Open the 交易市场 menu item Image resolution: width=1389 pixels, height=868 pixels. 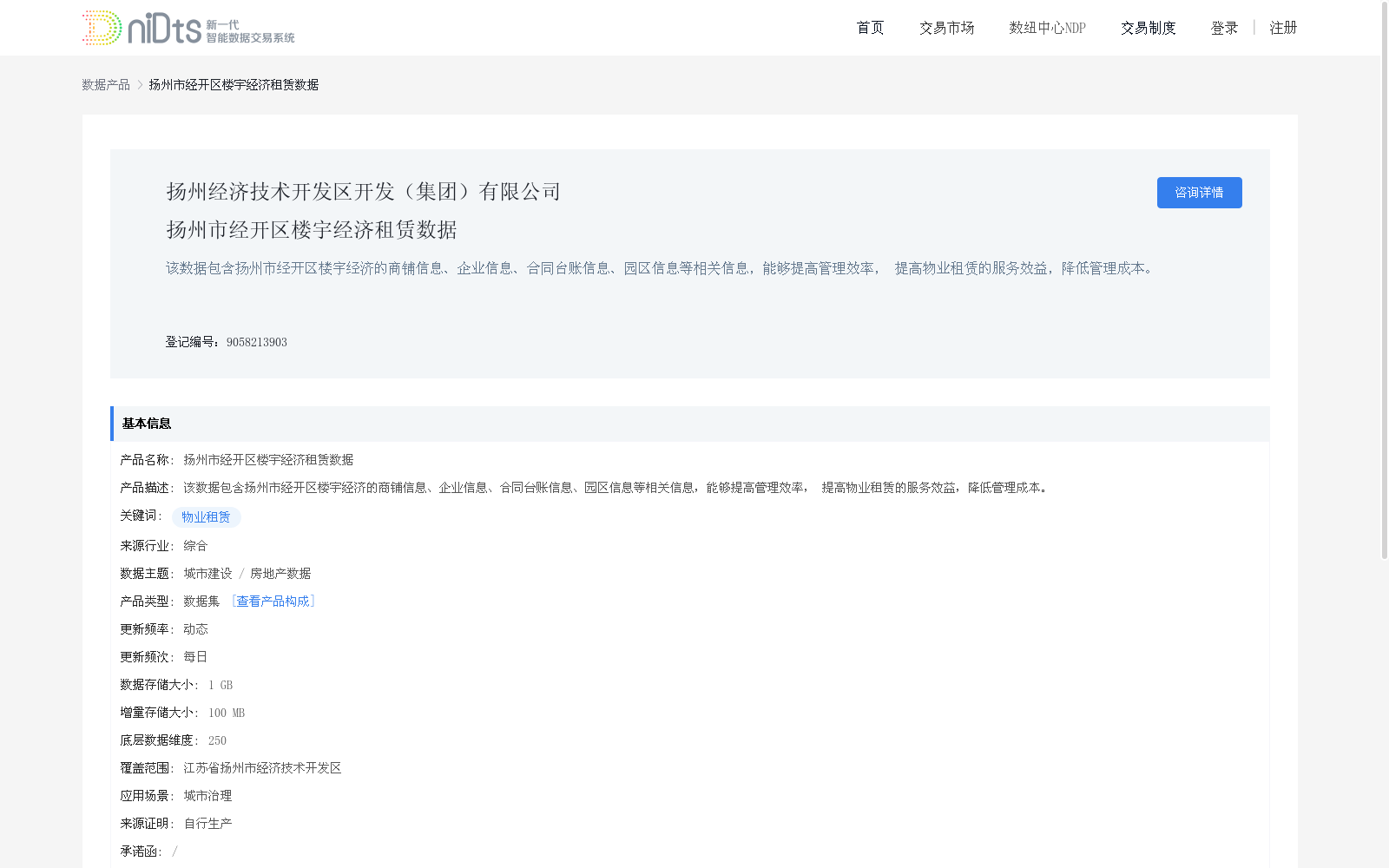946,28
